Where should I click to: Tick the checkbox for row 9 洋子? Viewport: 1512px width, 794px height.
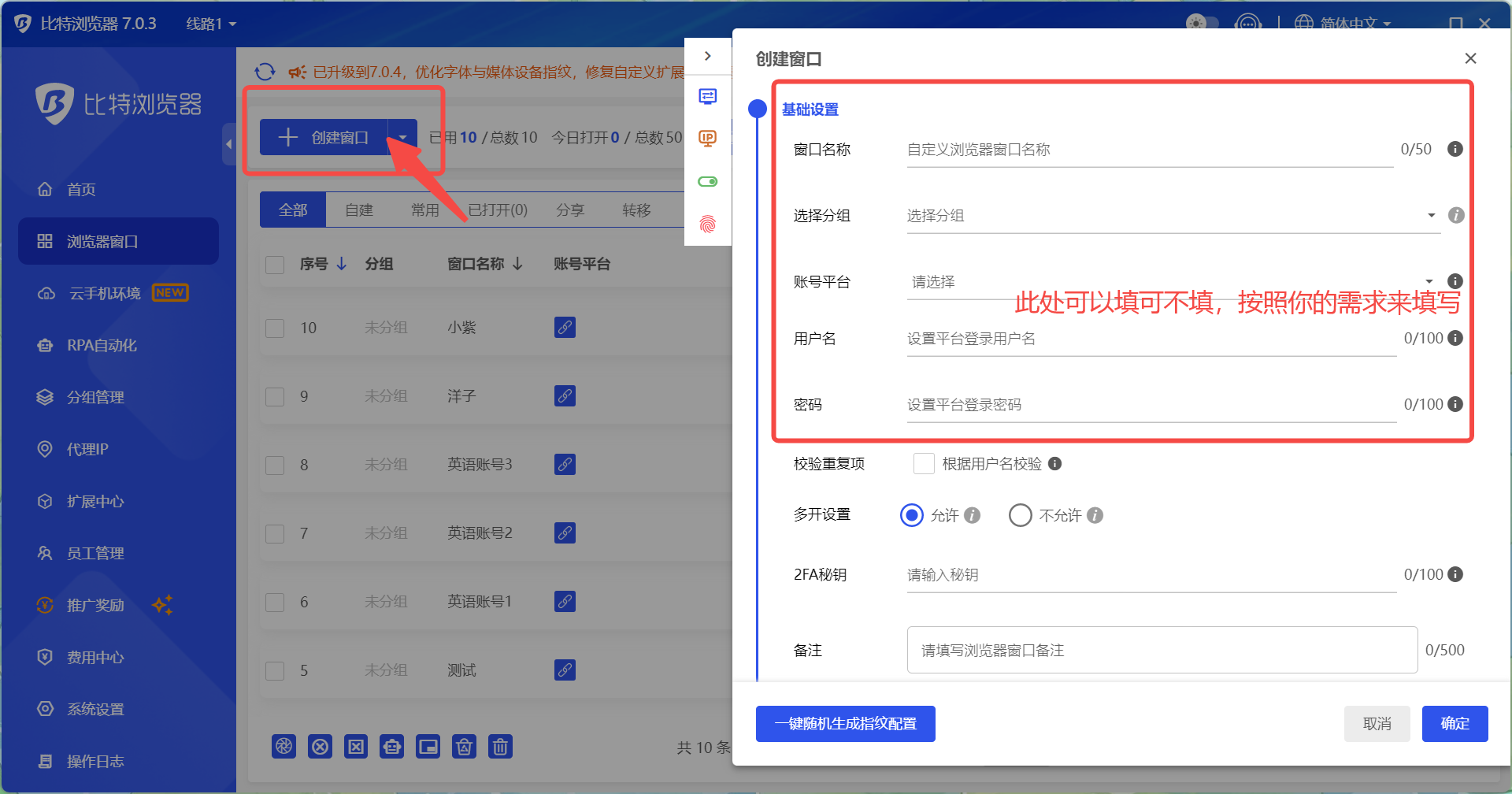(x=275, y=396)
